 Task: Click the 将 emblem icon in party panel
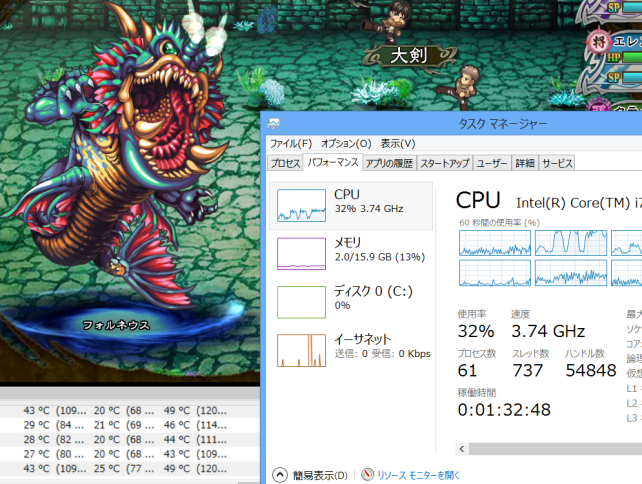pos(599,42)
